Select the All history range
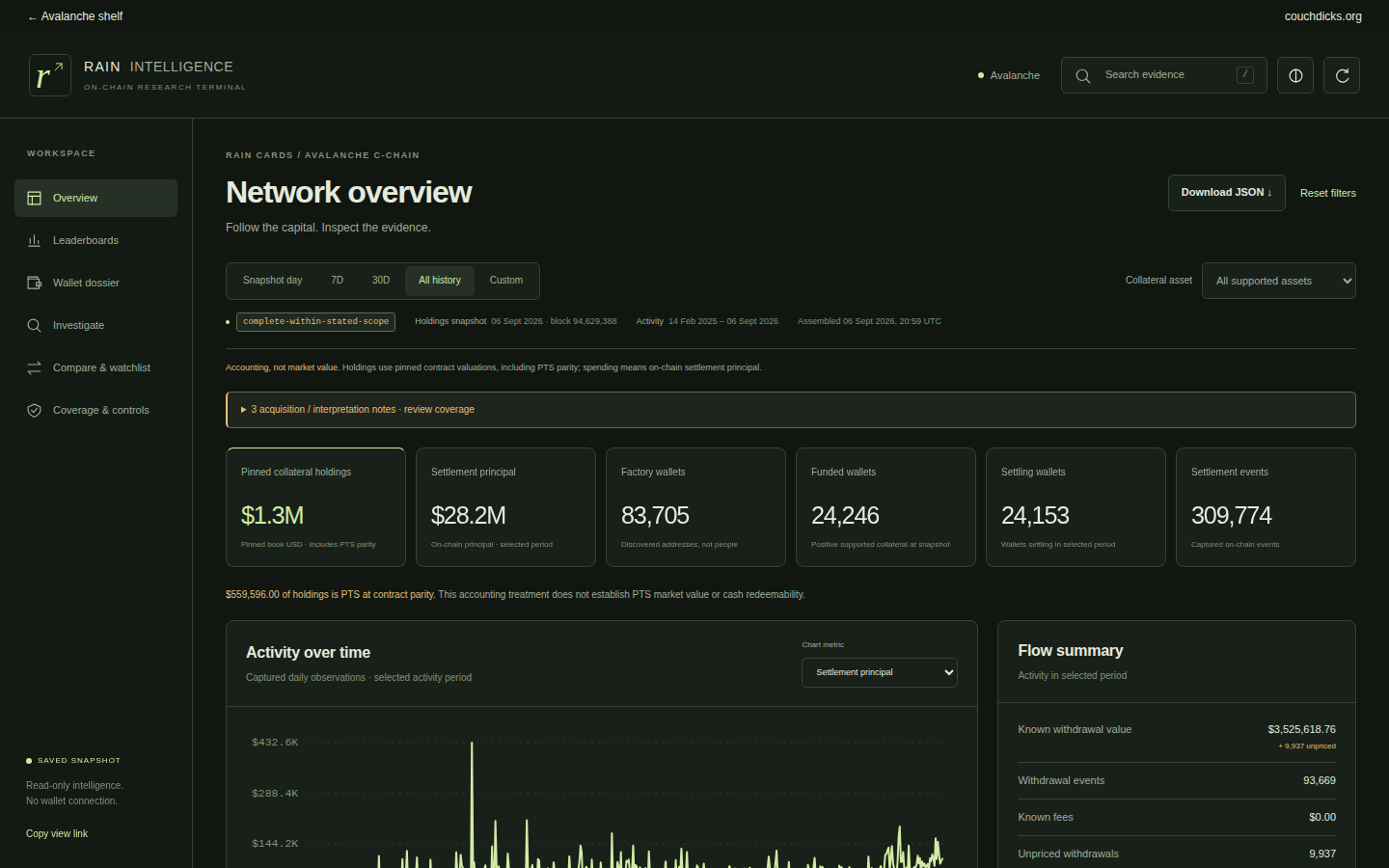The width and height of the screenshot is (1389, 868). [440, 281]
